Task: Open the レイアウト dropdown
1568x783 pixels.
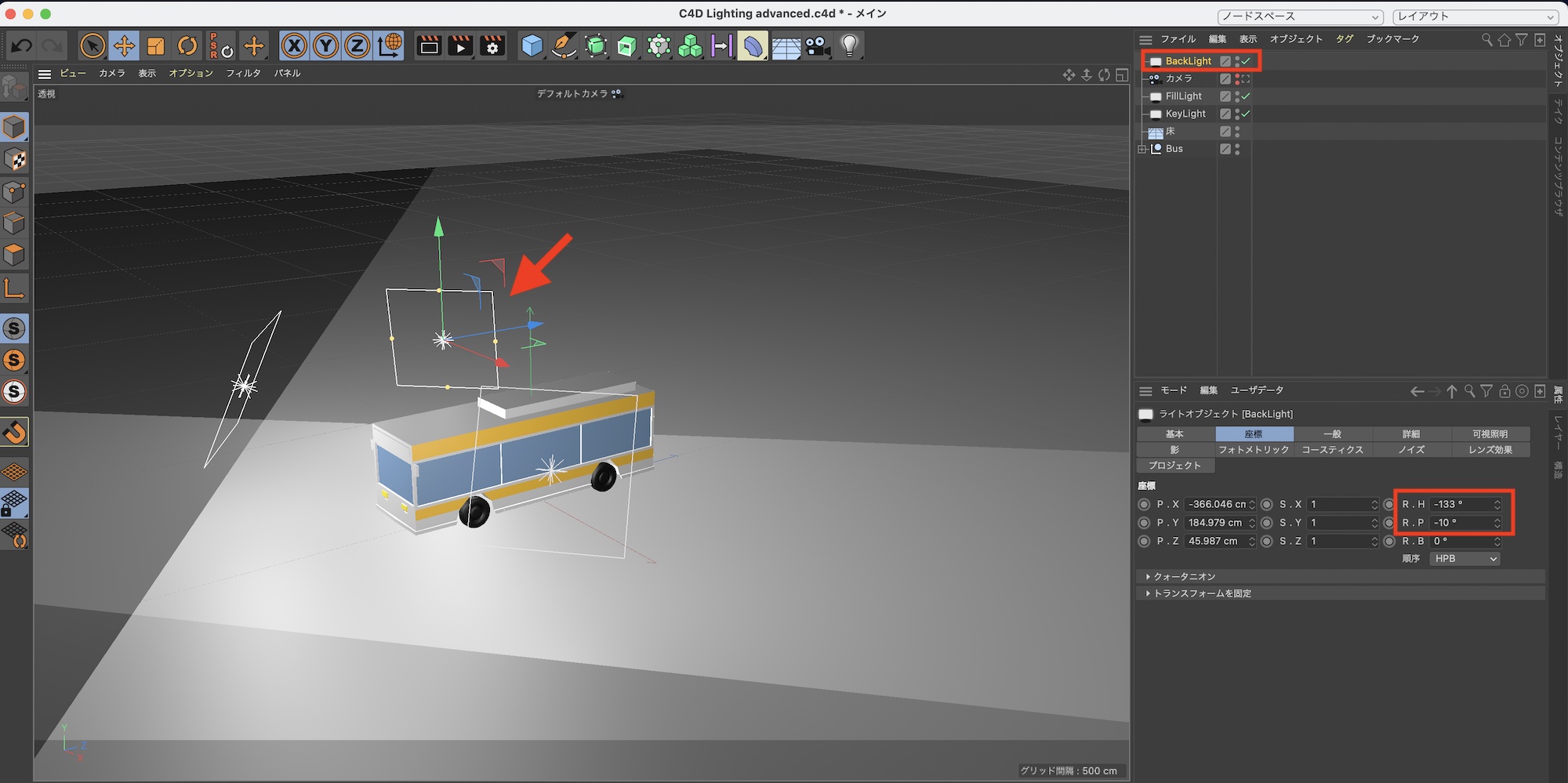Action: pos(1475,16)
